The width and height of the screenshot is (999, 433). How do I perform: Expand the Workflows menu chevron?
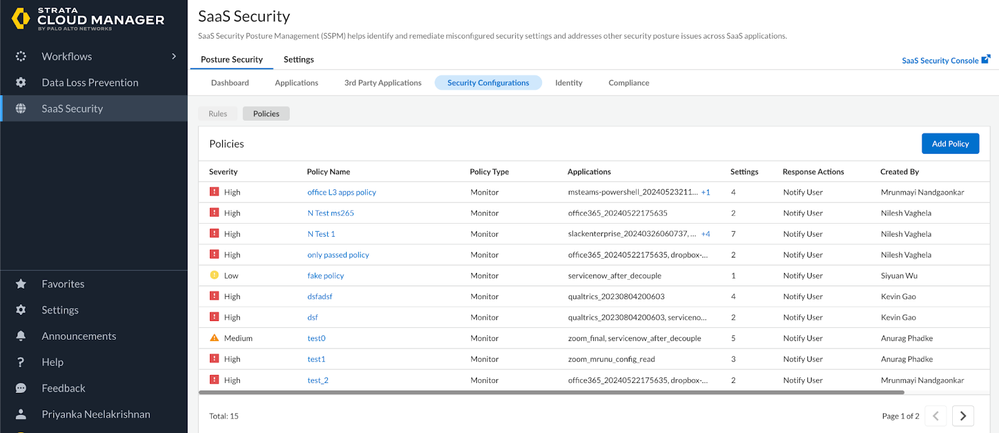pos(174,56)
